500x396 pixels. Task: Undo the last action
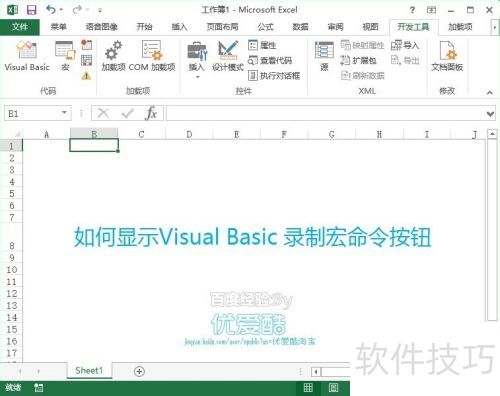tap(51, 10)
